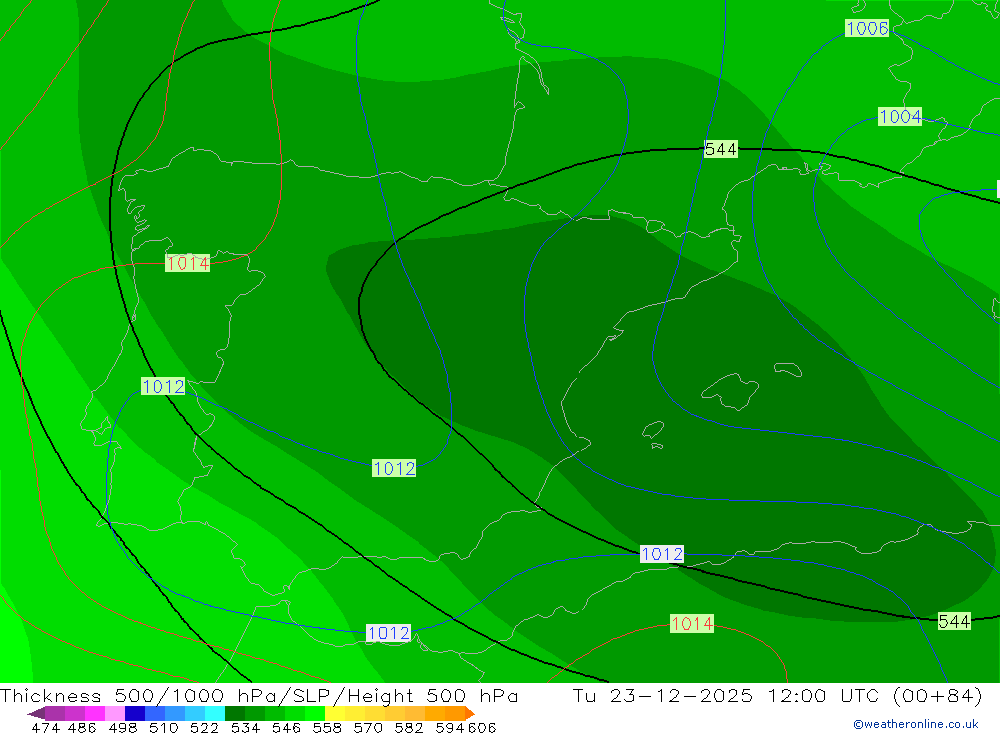Open the weatheronline.co.uk copyright link

click(x=916, y=724)
